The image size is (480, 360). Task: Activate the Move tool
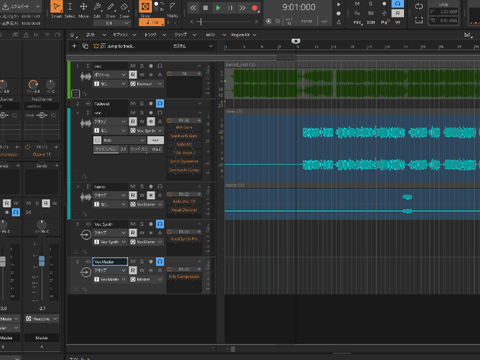click(83, 7)
